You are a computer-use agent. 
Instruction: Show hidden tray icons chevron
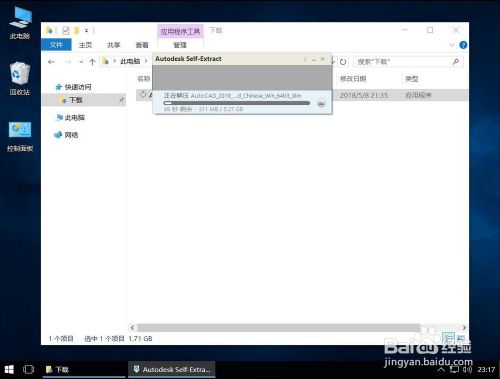441,370
